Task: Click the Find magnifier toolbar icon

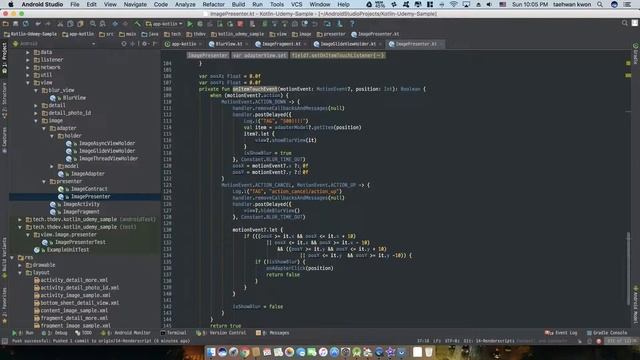Action: (93, 24)
